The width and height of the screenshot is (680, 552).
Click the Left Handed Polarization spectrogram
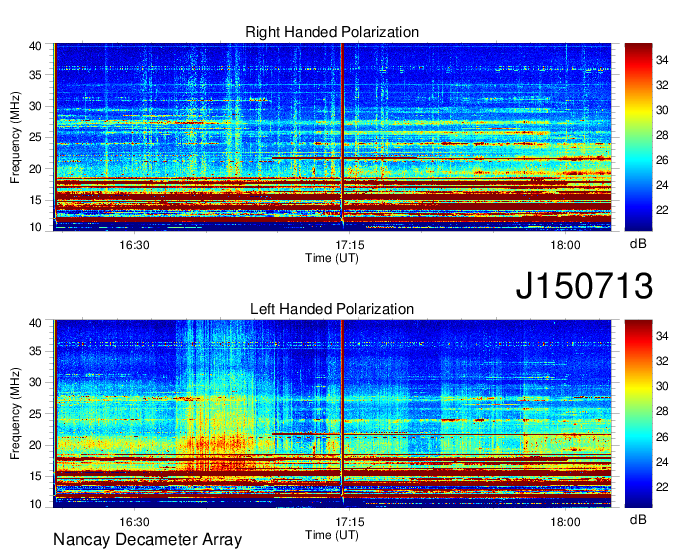pos(332,414)
